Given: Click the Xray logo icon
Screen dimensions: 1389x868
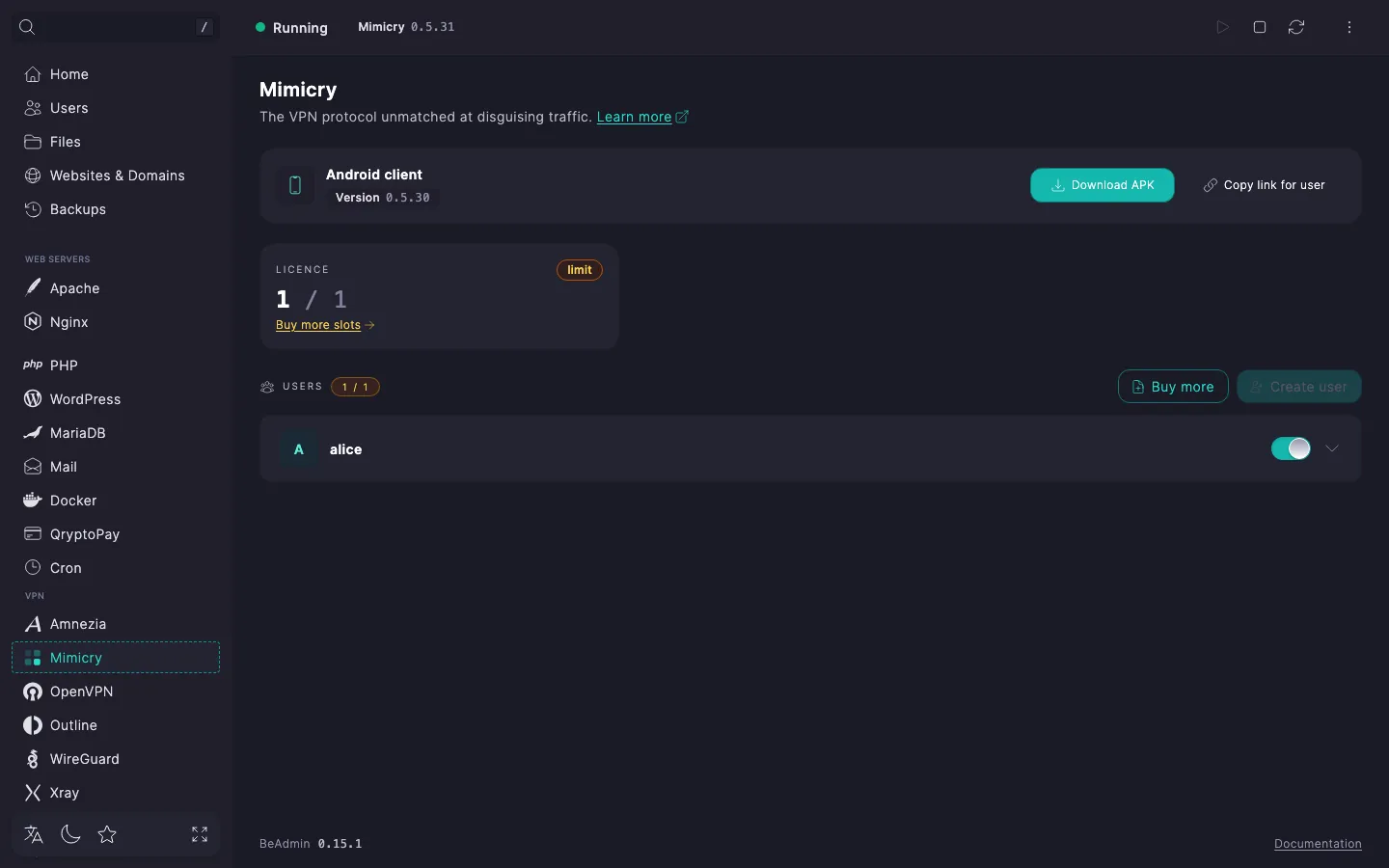Looking at the screenshot, I should [33, 793].
